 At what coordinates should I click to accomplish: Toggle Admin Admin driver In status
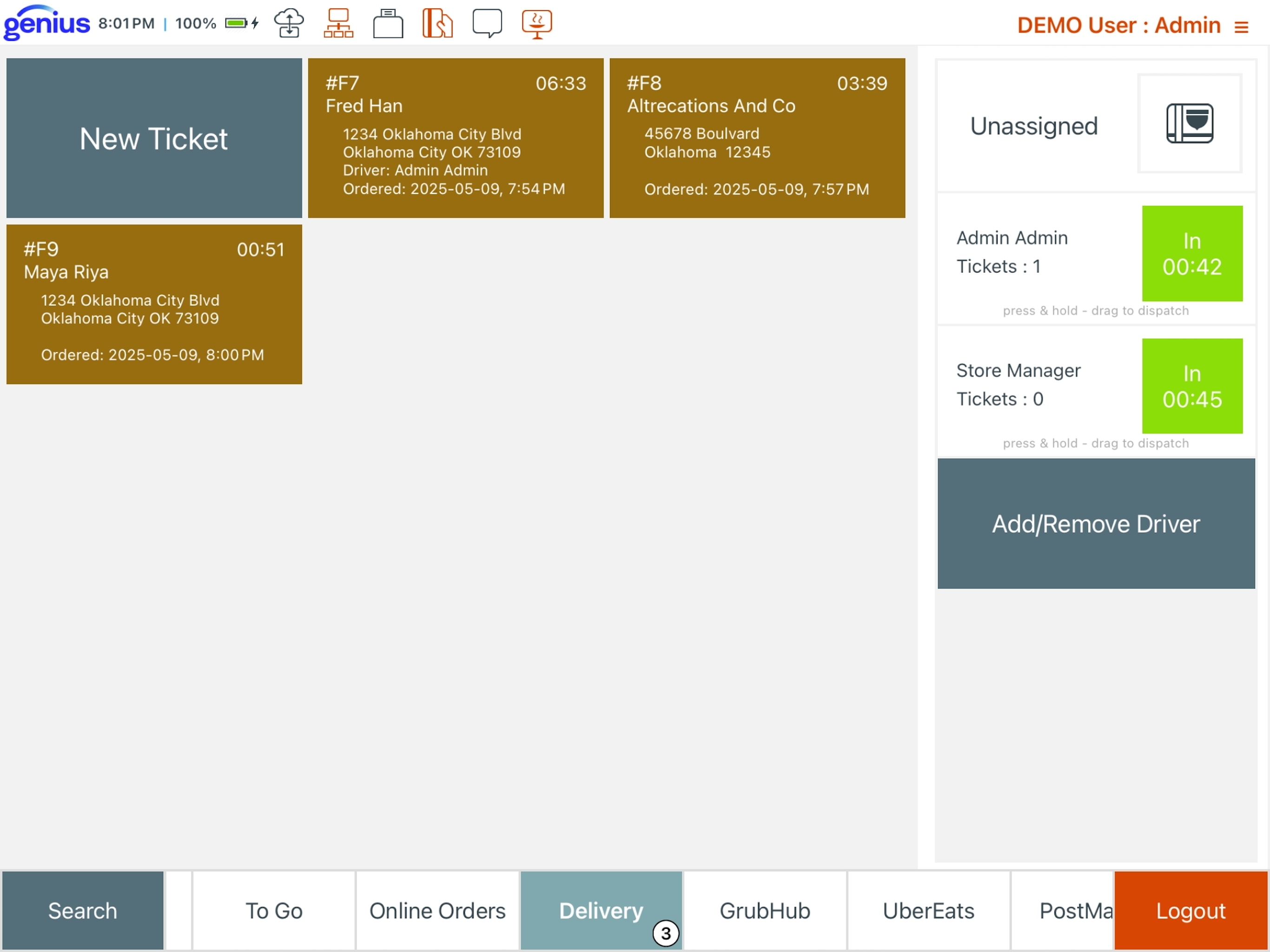[x=1192, y=253]
